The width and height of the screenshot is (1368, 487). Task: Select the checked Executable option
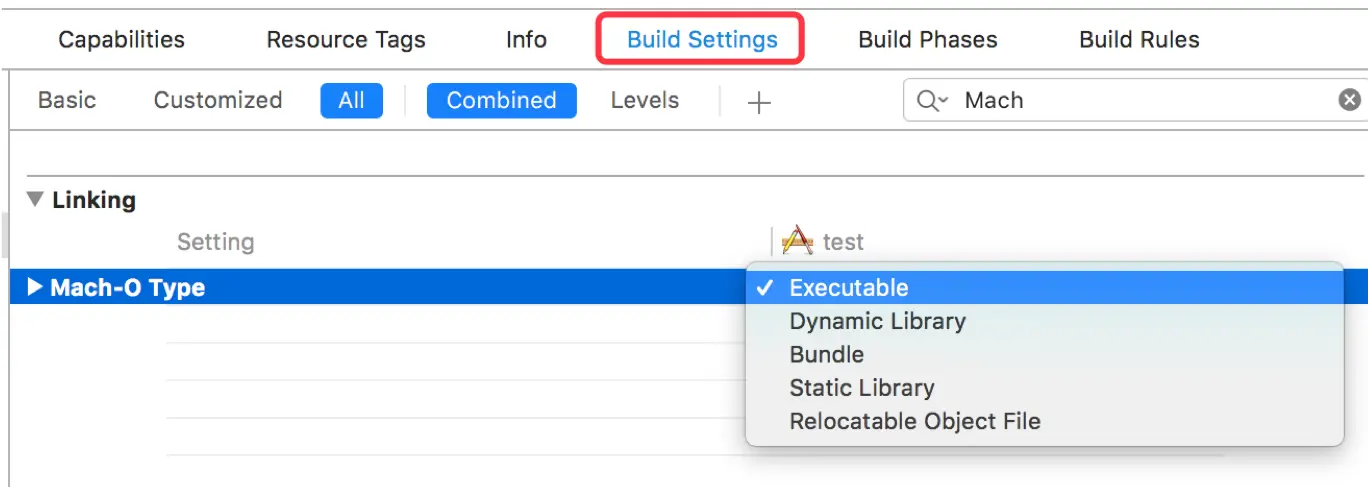click(x=848, y=288)
